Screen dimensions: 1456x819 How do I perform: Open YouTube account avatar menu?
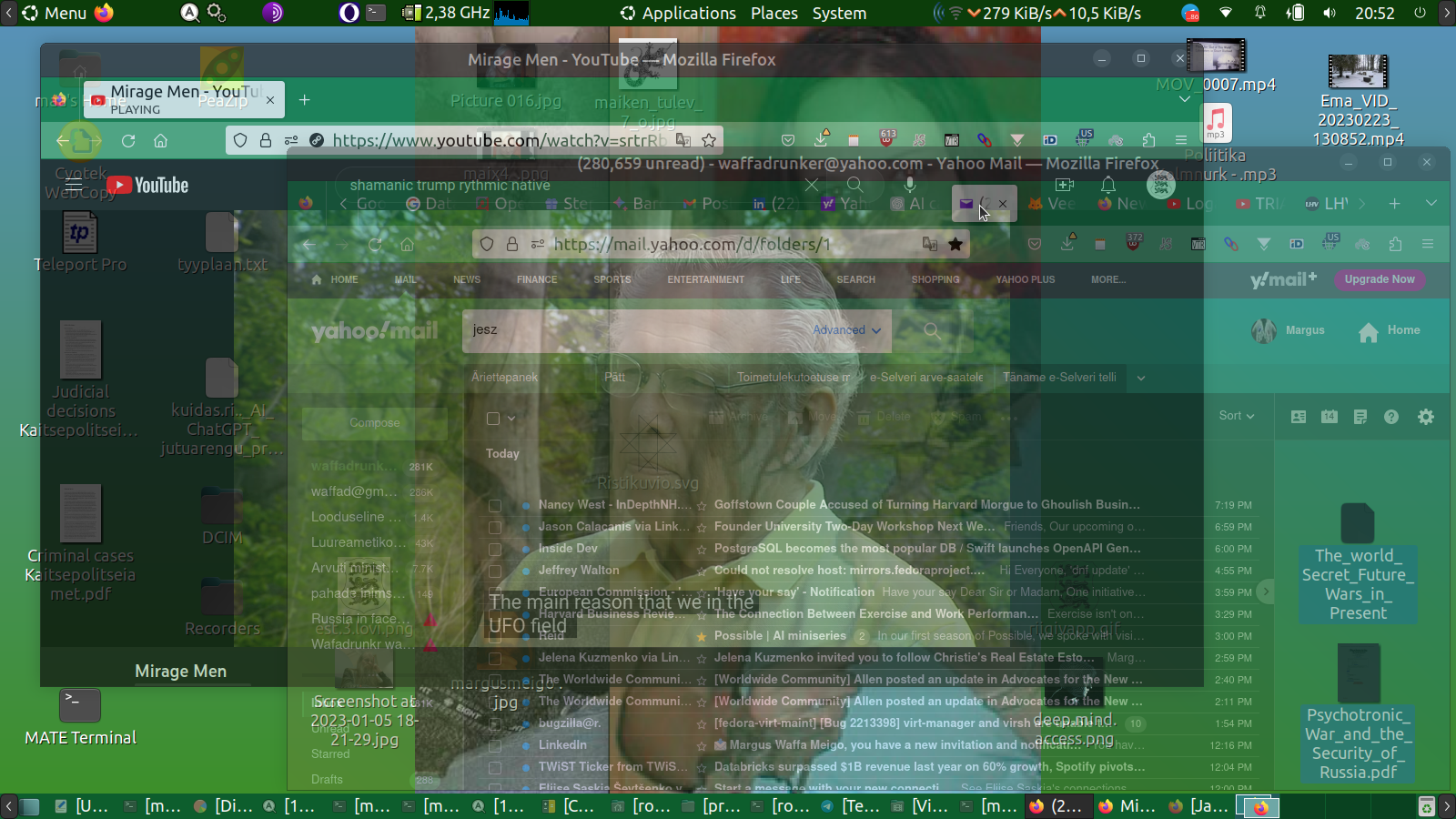[1160, 186]
